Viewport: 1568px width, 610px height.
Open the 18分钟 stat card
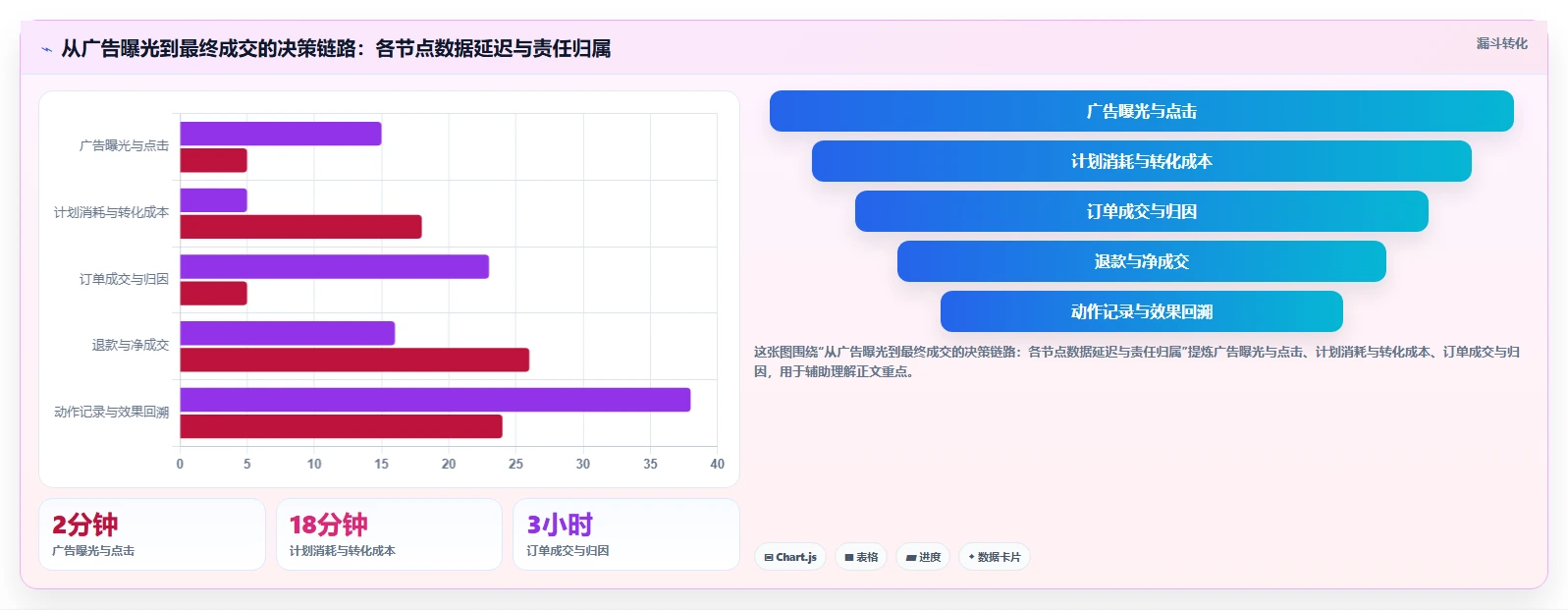point(389,534)
